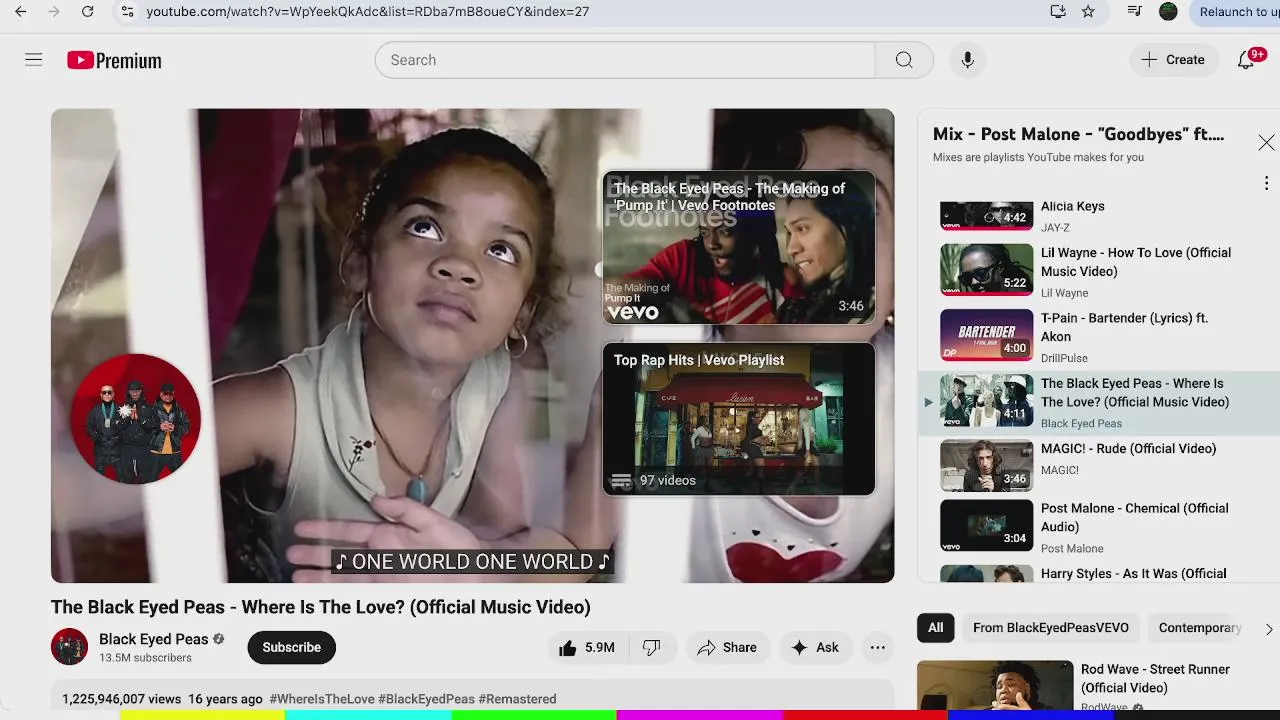The width and height of the screenshot is (1280, 720).
Task: Open Mix playlist three-dot options menu
Action: [1266, 183]
